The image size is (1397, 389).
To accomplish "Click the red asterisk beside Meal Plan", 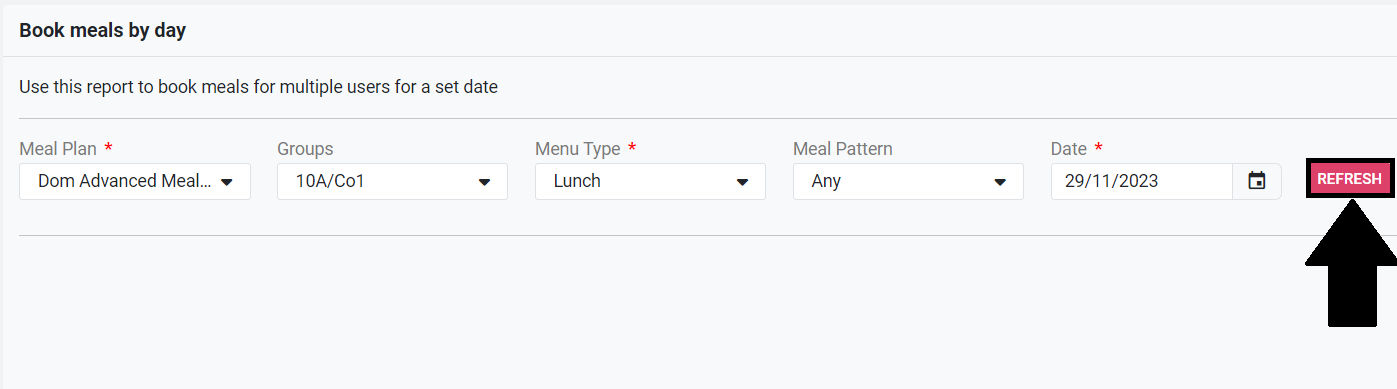I will point(108,147).
